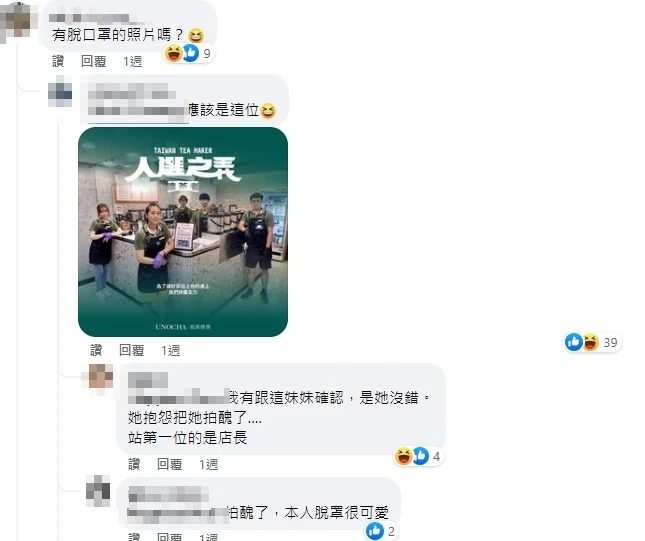
Task: Click thumbs-up reaction showing 4 count
Action: coord(420,456)
